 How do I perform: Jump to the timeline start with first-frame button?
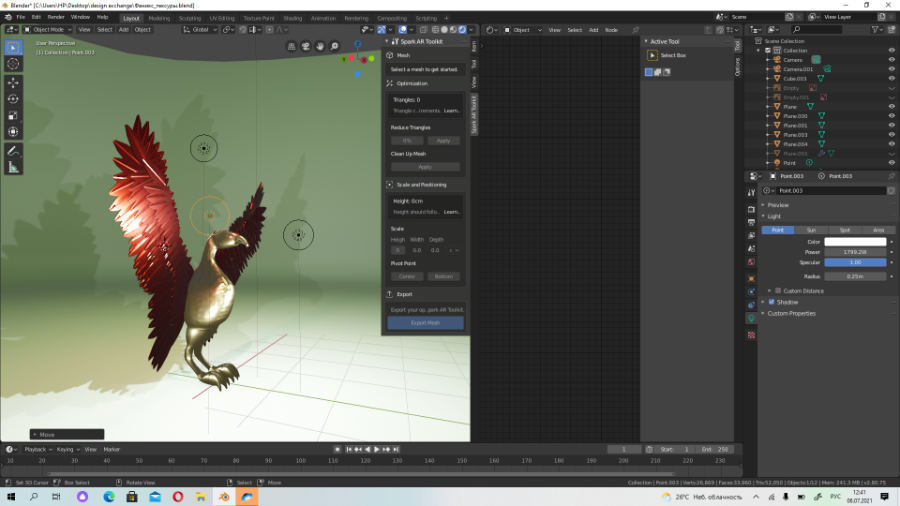348,450
